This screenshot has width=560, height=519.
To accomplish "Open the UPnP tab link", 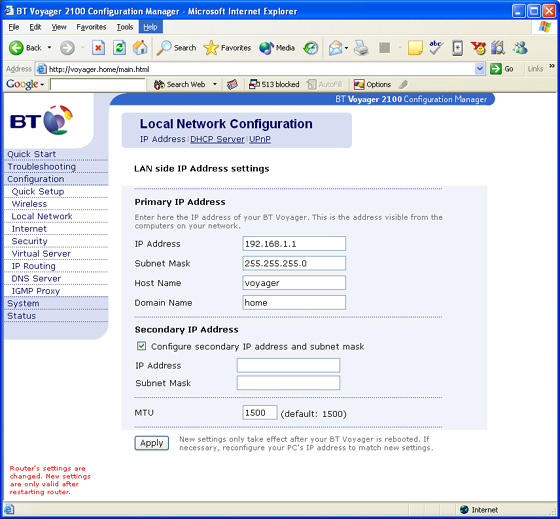I will click(x=260, y=139).
